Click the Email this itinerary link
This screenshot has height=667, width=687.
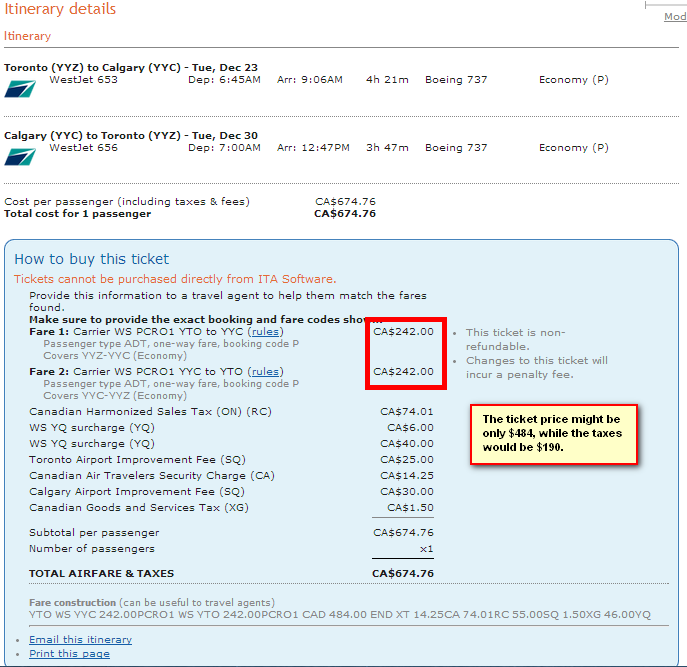(x=80, y=640)
